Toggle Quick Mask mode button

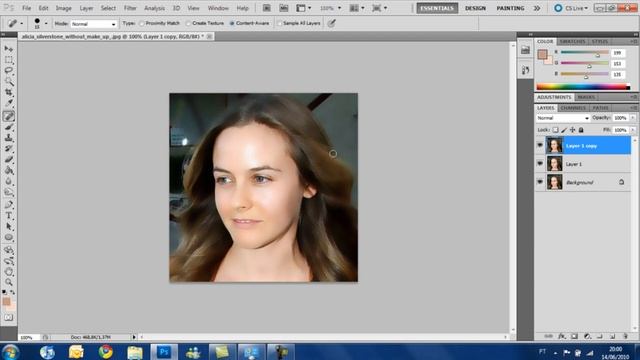pyautogui.click(x=9, y=318)
